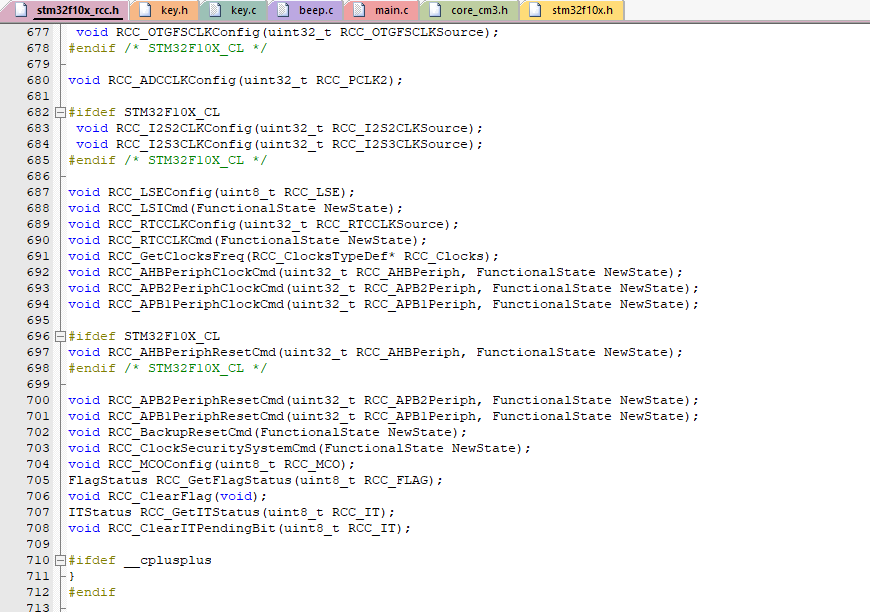
Task: Click RCC_I2S2CLKConfig function name
Action: [184, 128]
